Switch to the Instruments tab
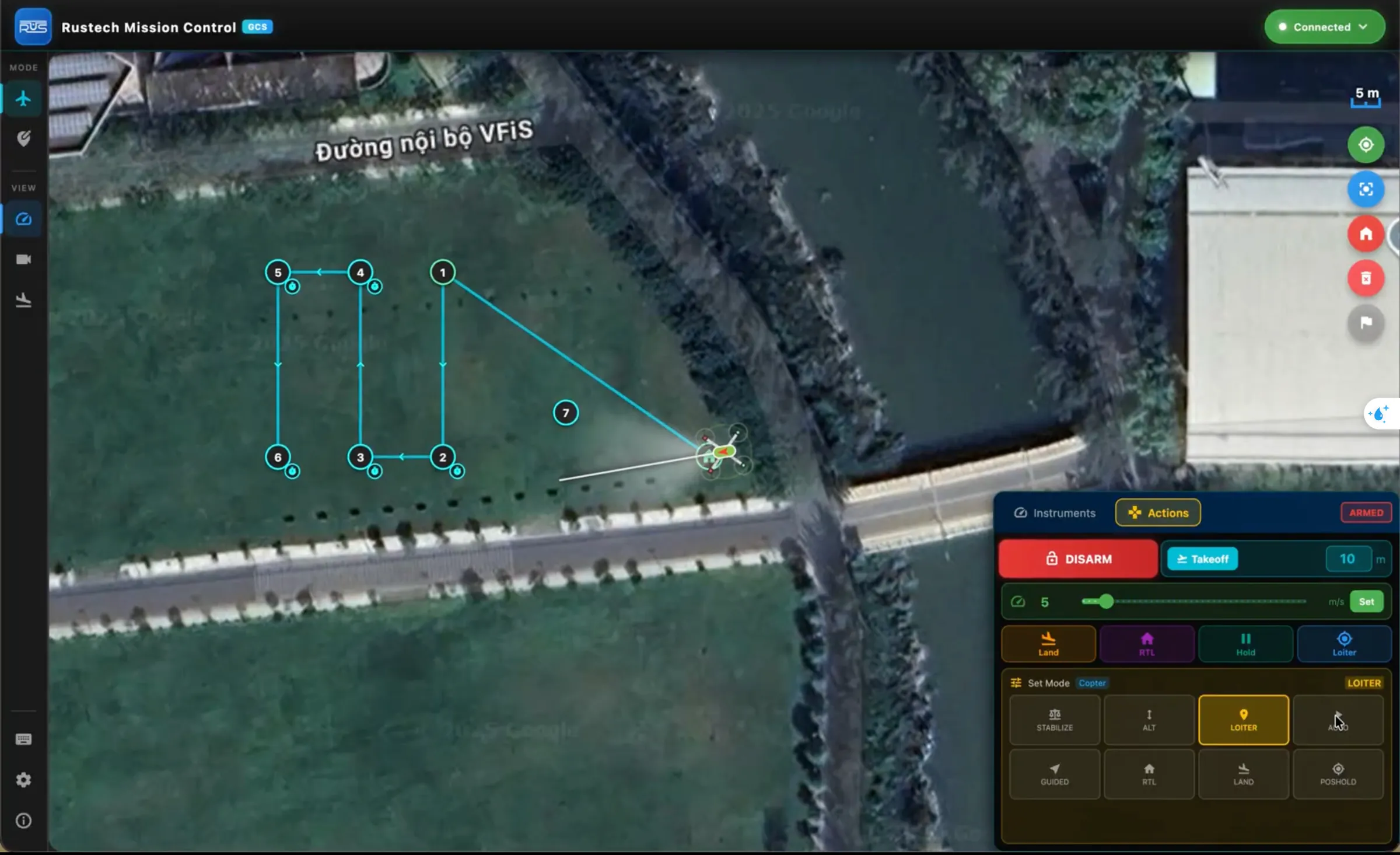 [x=1055, y=513]
